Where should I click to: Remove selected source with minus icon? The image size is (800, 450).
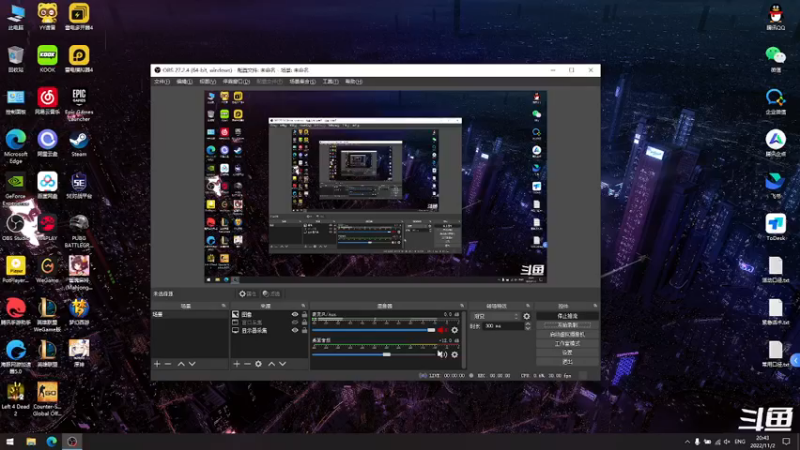[x=247, y=364]
